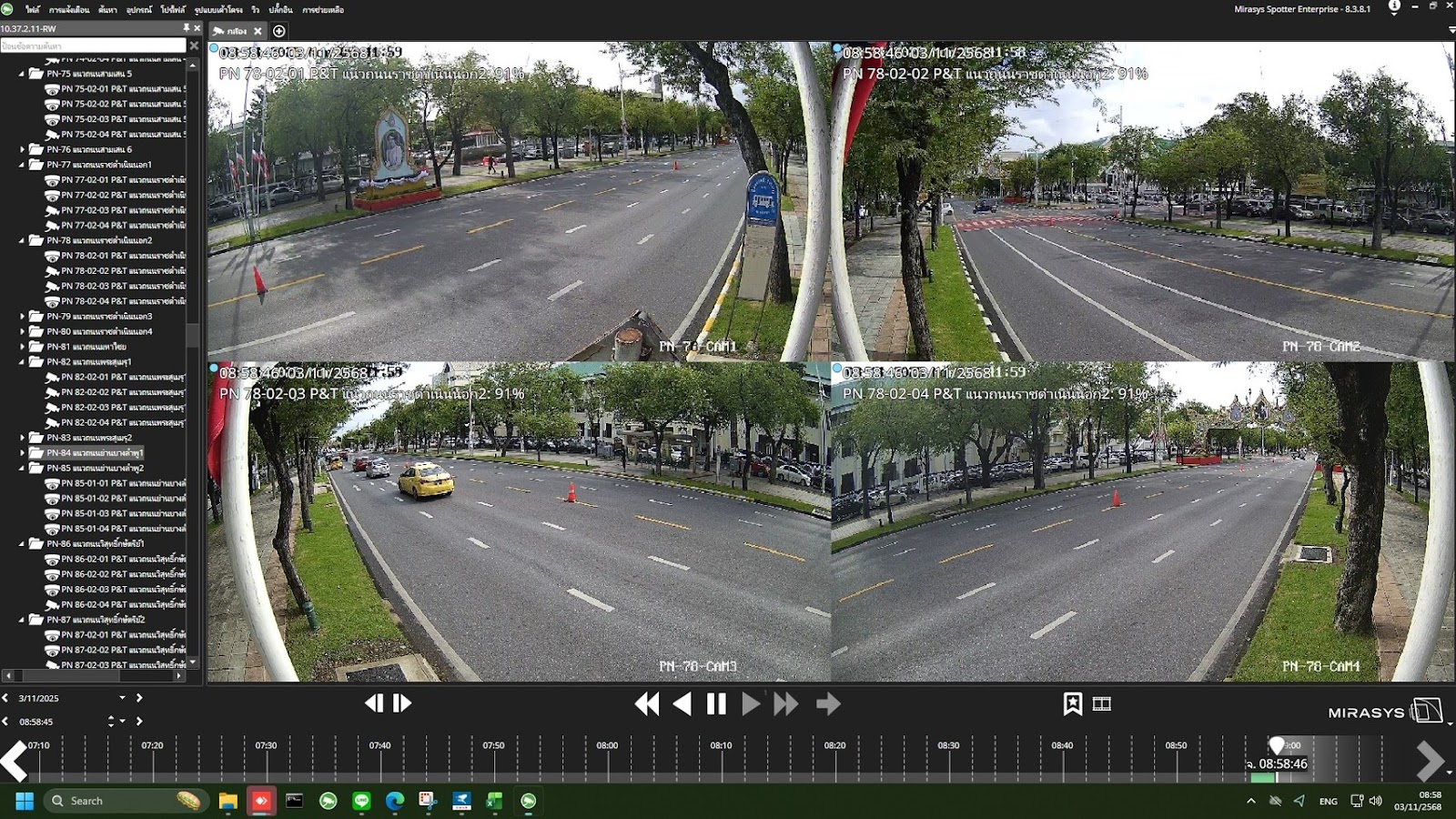The width and height of the screenshot is (1456, 819).
Task: Expand the PN-83 folder
Action: 22,438
